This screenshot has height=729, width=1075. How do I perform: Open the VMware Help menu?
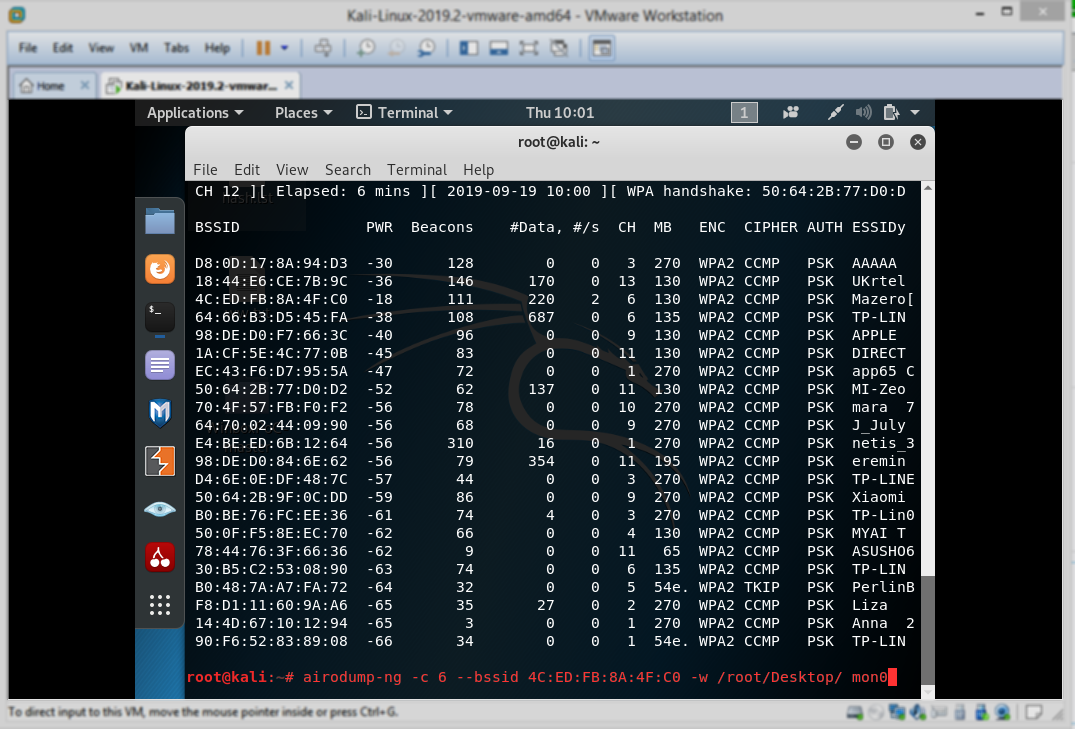point(217,48)
